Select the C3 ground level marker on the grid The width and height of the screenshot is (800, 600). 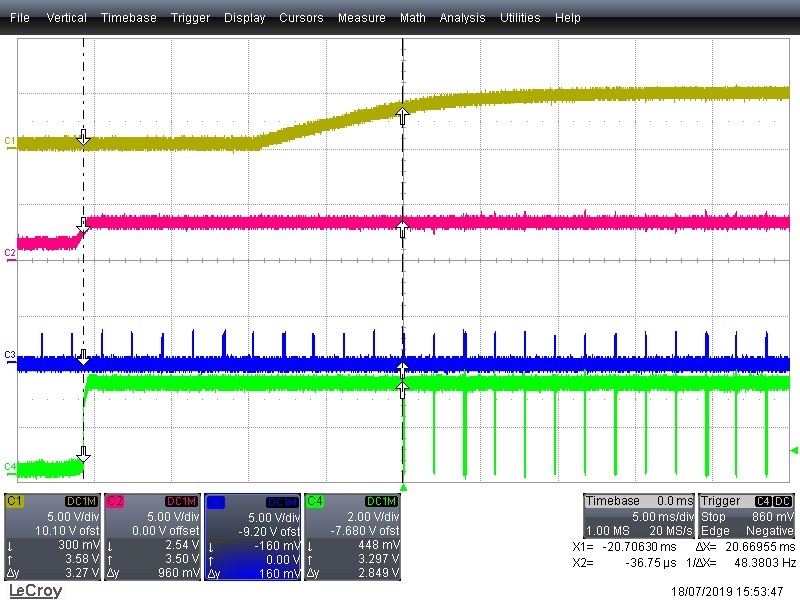coord(10,356)
